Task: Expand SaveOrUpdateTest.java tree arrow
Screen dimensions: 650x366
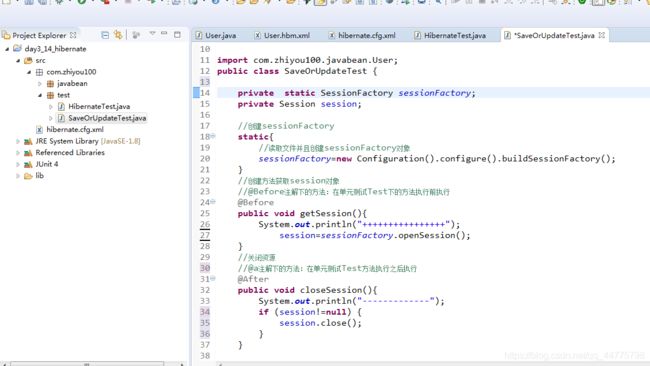Action: click(x=51, y=118)
